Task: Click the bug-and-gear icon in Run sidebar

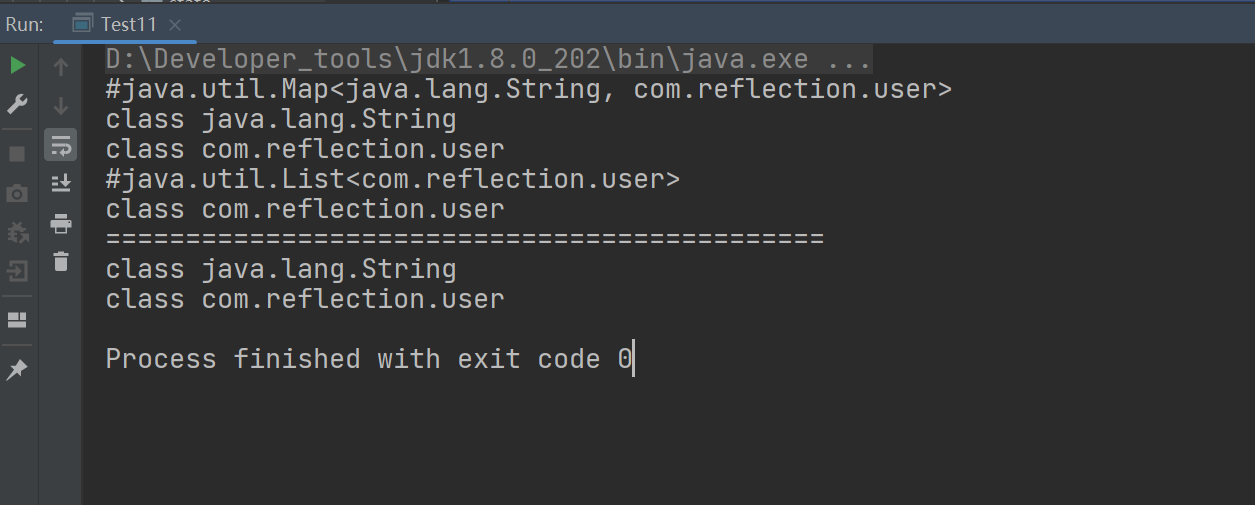Action: pos(18,232)
